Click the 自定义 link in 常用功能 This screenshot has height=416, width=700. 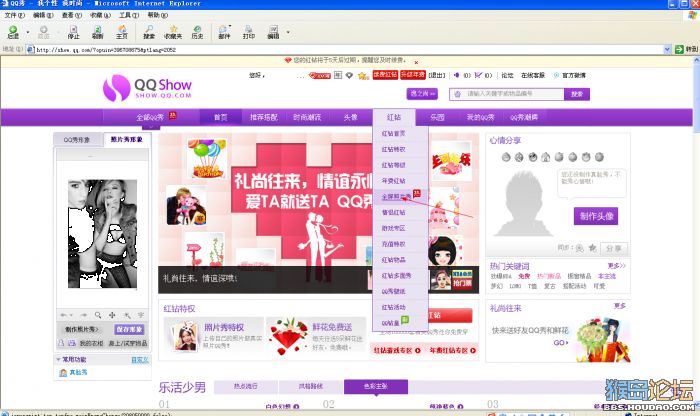pos(140,360)
